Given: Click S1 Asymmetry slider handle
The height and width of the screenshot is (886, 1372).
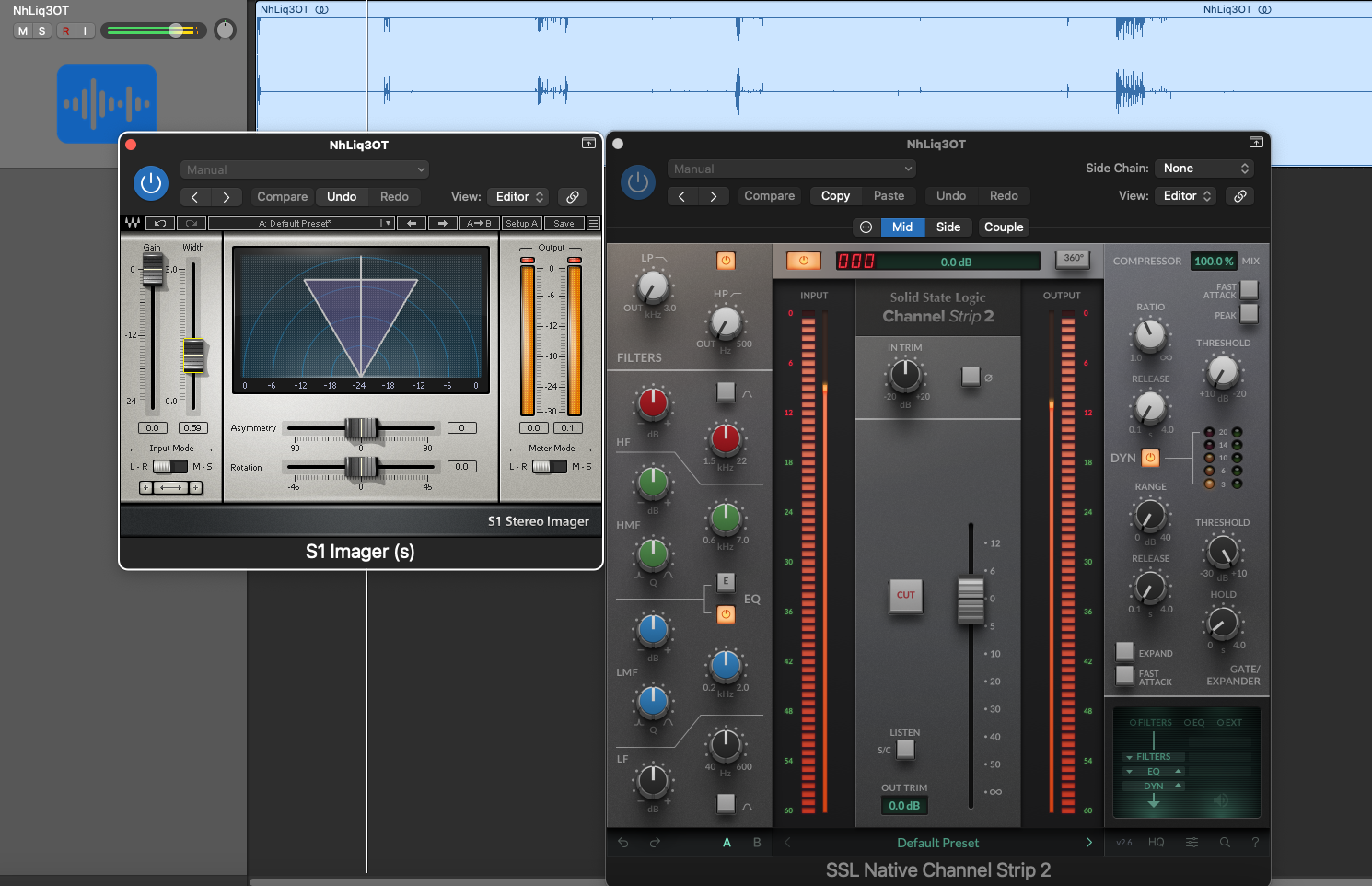Looking at the screenshot, I should (x=361, y=428).
